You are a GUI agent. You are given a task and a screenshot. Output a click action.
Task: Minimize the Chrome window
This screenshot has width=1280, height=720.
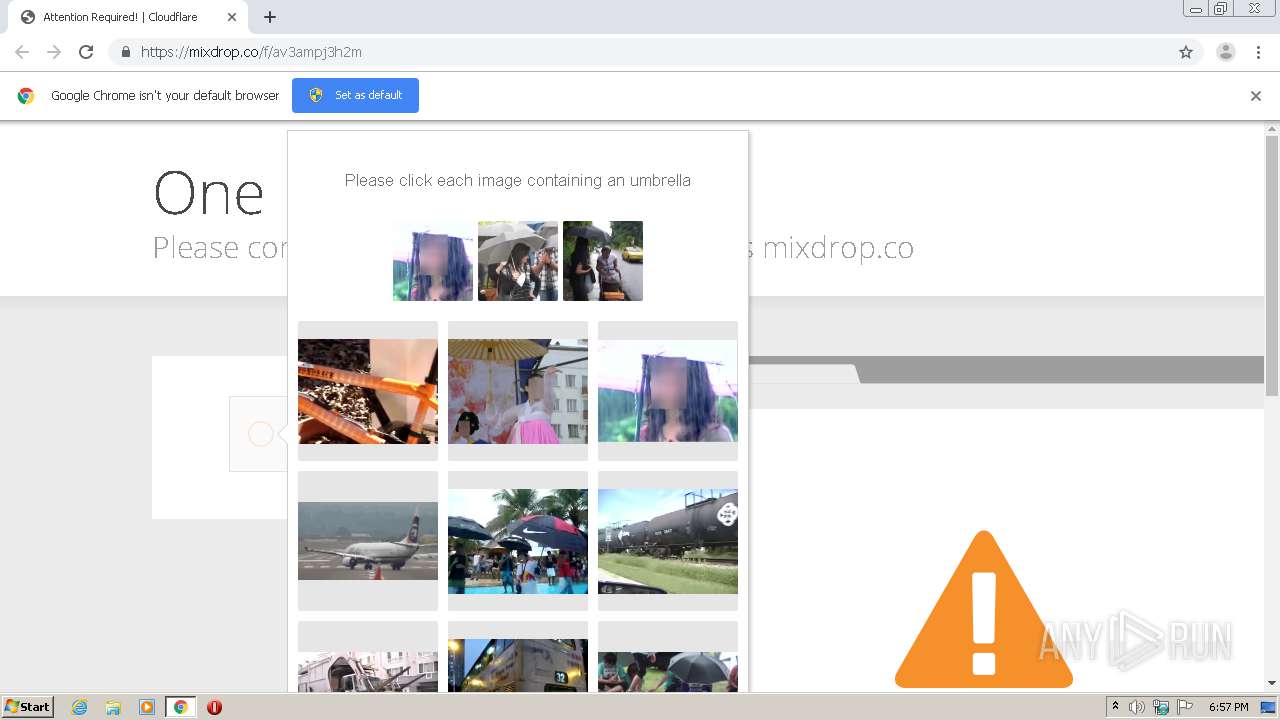[x=1196, y=9]
